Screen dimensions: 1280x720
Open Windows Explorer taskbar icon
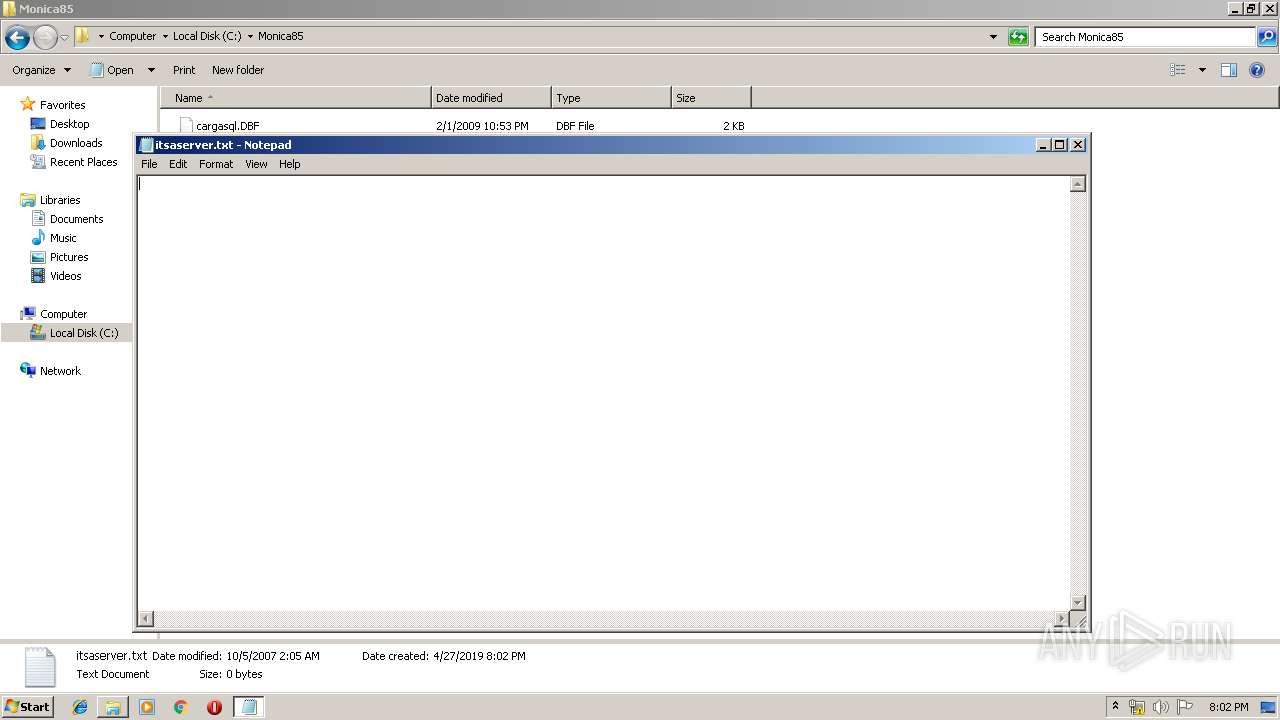(113, 707)
